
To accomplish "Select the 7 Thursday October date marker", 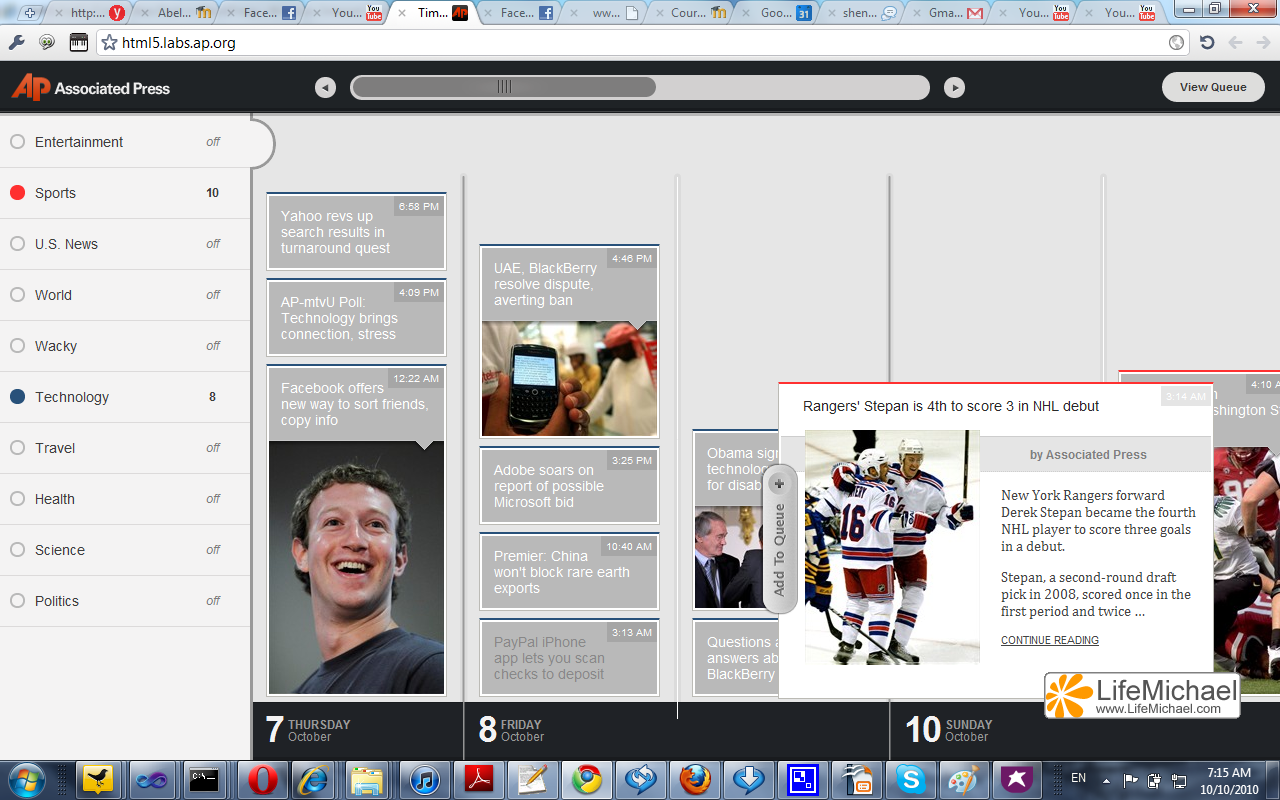I will coord(308,730).
